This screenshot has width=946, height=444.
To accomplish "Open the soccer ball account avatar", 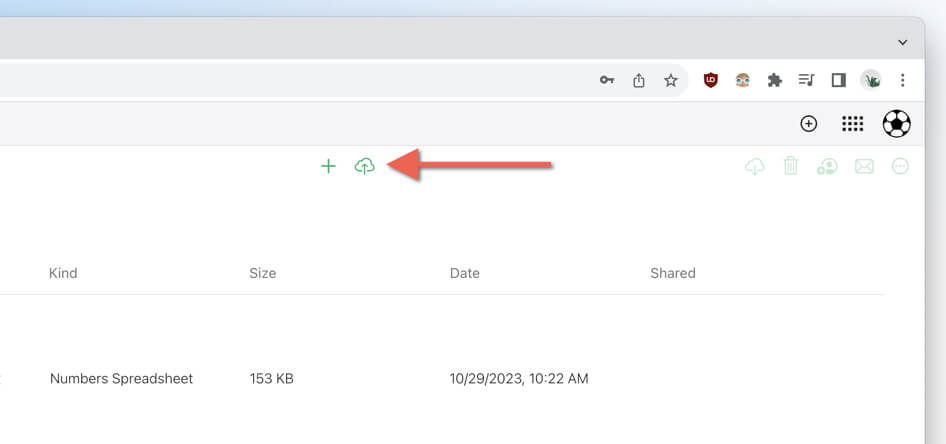I will click(897, 124).
